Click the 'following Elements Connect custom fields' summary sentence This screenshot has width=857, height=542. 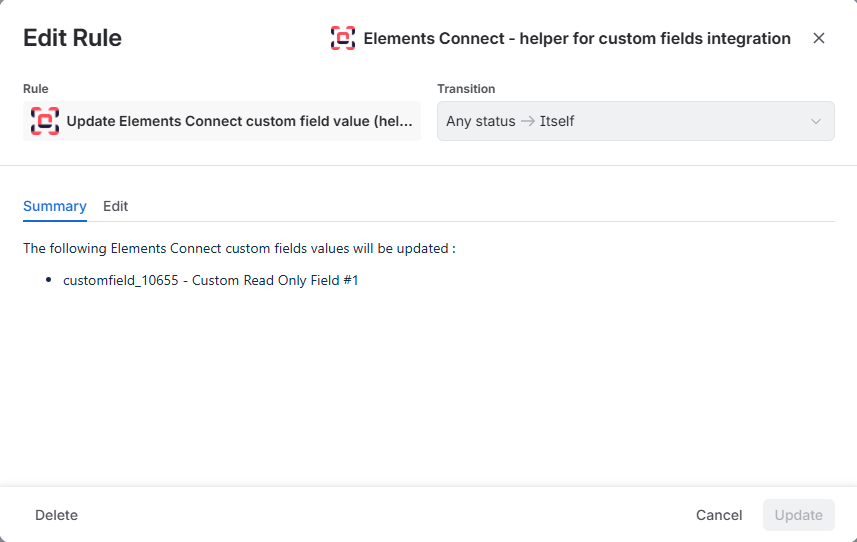[239, 248]
